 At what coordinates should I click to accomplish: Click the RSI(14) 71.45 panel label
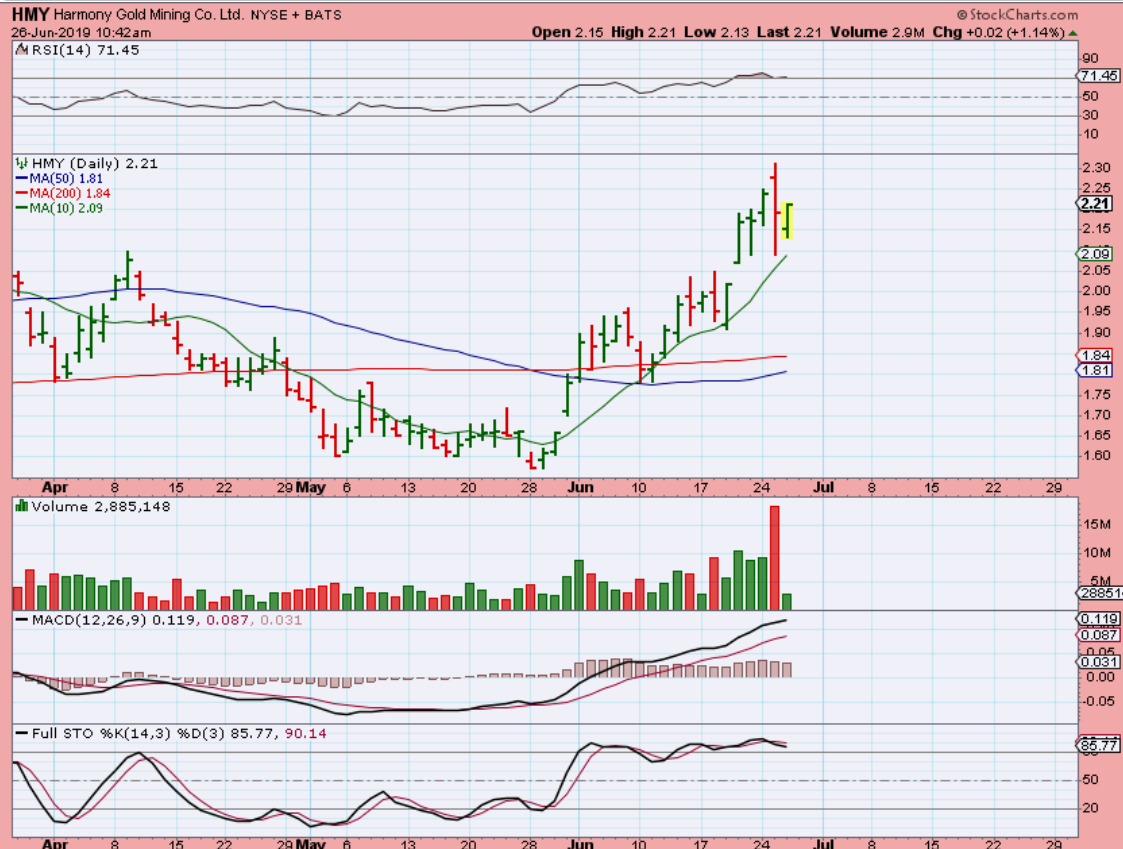point(85,50)
